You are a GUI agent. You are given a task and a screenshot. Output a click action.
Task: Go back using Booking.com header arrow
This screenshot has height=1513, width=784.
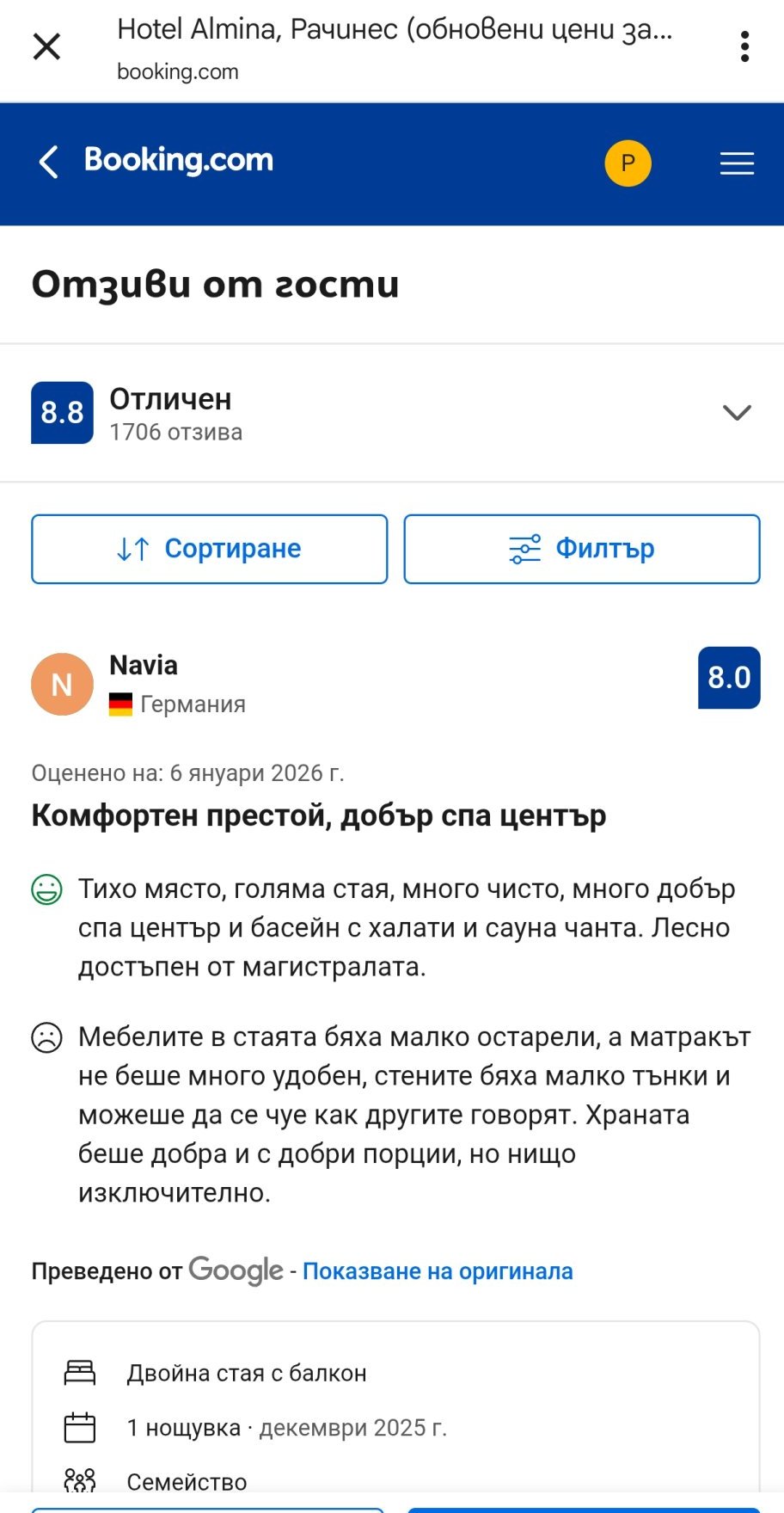[x=49, y=162]
